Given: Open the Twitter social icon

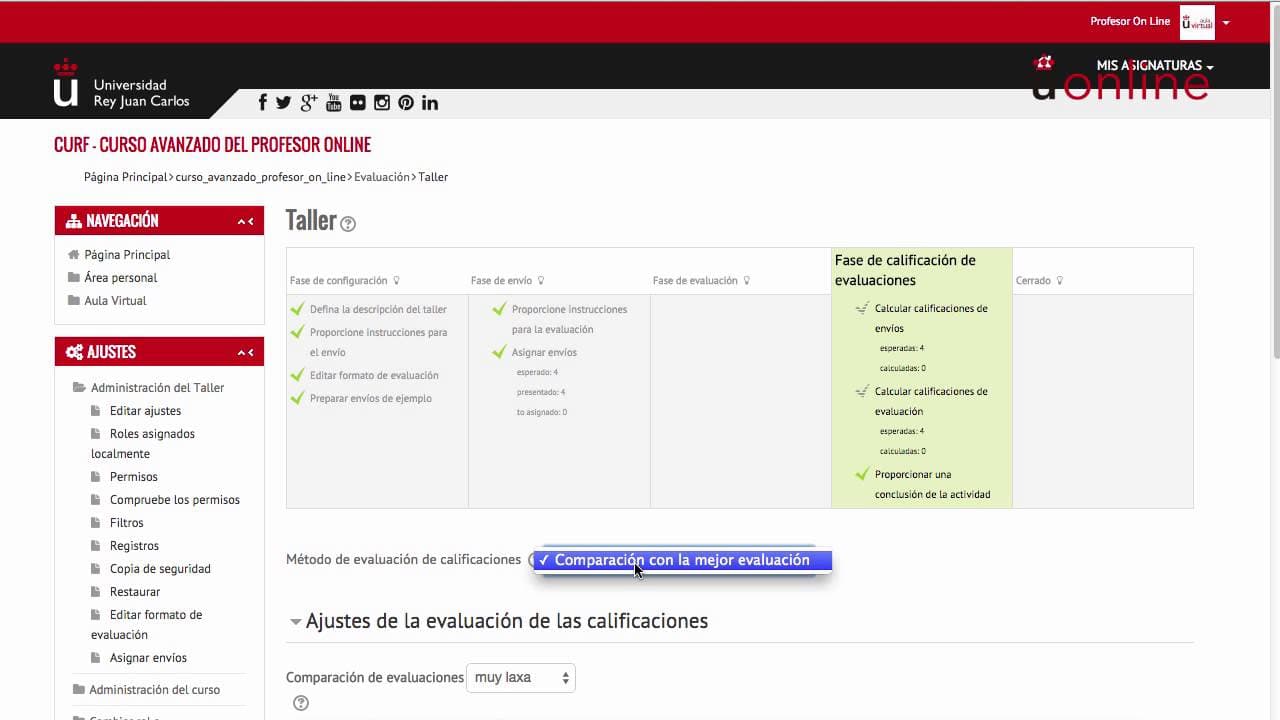Looking at the screenshot, I should 284,102.
